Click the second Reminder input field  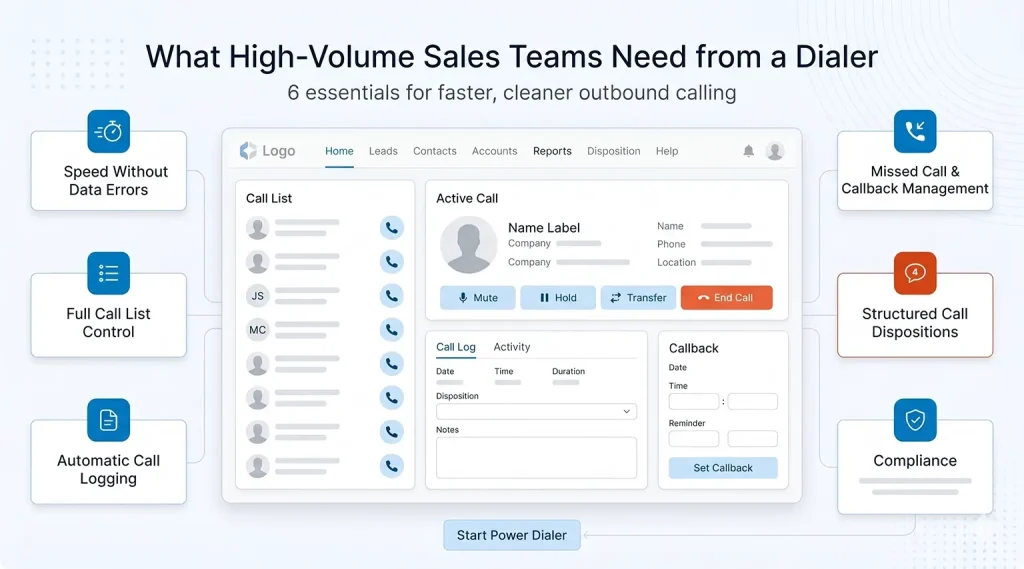[x=752, y=438]
